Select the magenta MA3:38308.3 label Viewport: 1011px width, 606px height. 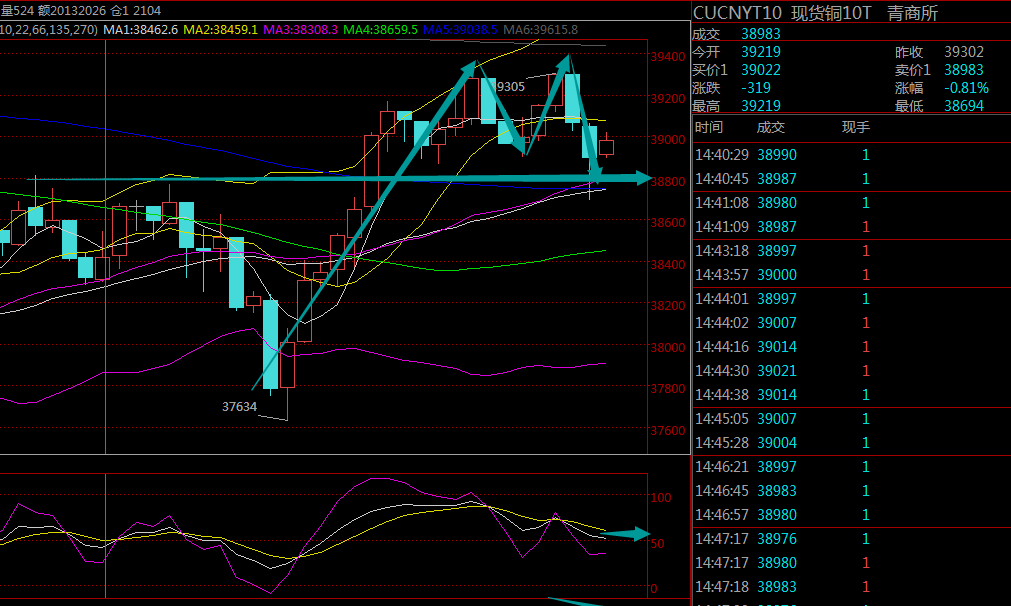pyautogui.click(x=300, y=30)
